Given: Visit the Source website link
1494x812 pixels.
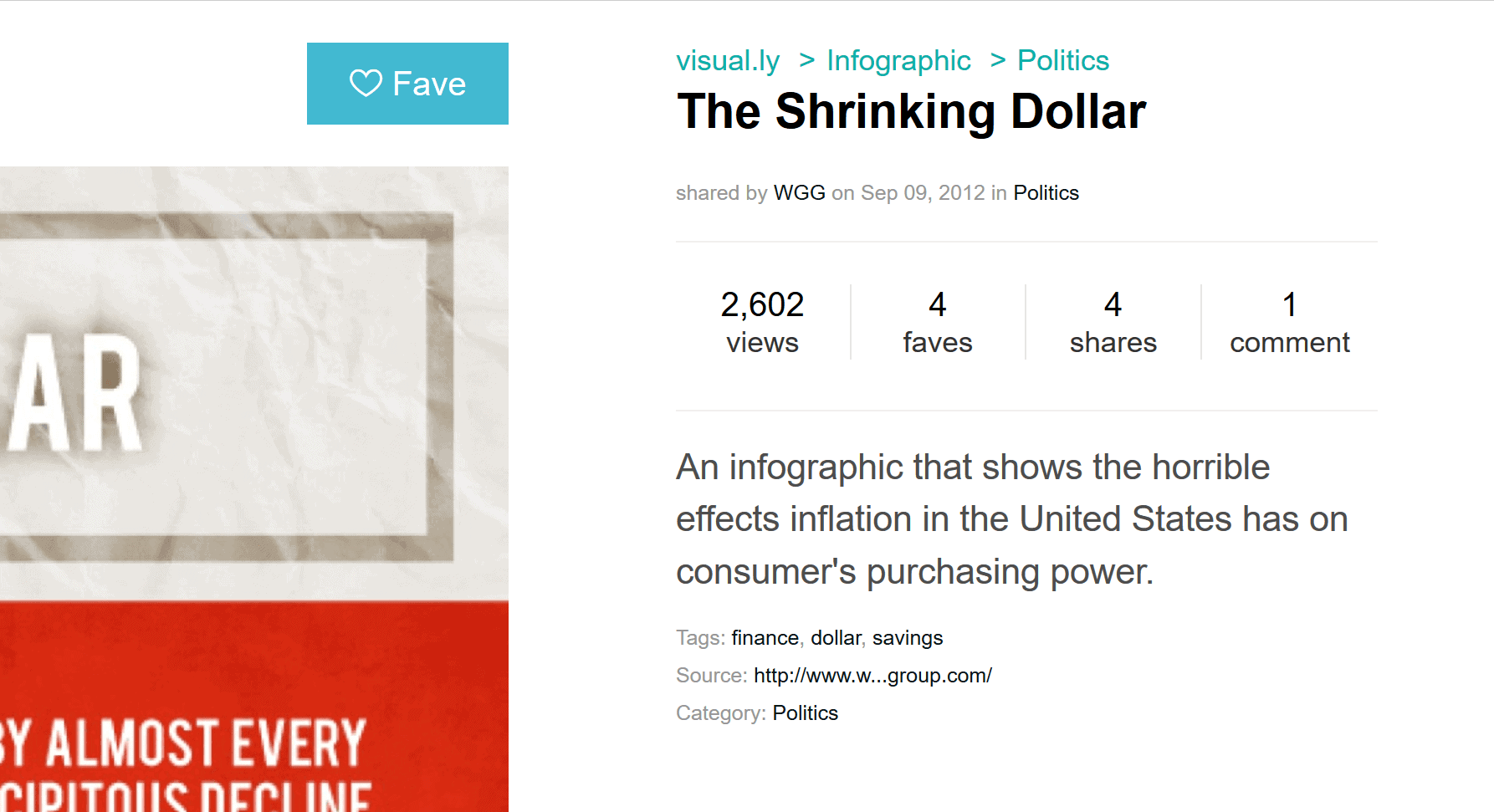Looking at the screenshot, I should (872, 676).
